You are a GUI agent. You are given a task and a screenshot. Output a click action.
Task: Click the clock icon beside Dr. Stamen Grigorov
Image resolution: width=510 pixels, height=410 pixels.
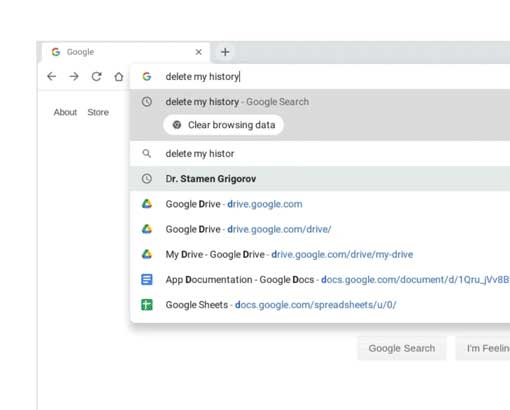click(x=147, y=179)
